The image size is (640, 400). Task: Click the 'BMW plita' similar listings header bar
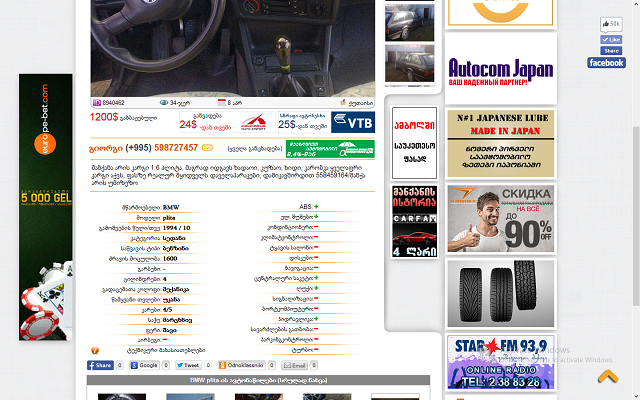coord(258,380)
